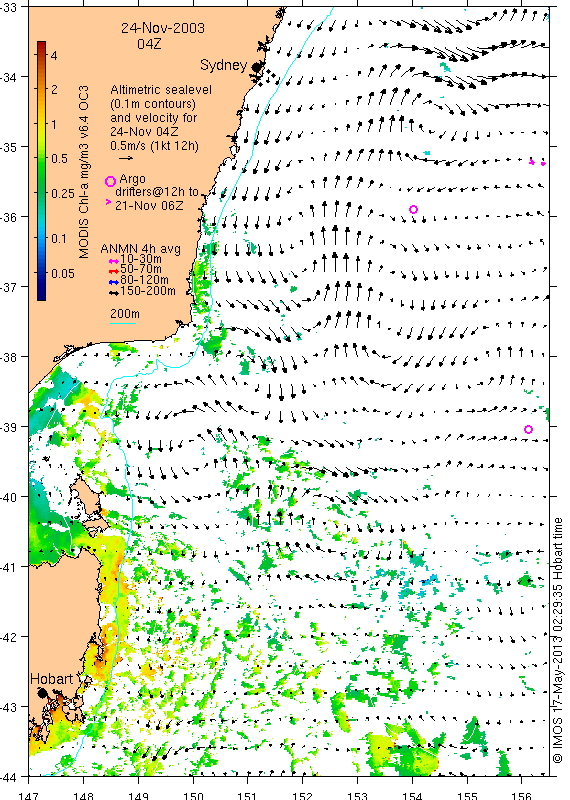570x800 pixels.
Task: Click the Hobart city label
Action: click(52, 679)
